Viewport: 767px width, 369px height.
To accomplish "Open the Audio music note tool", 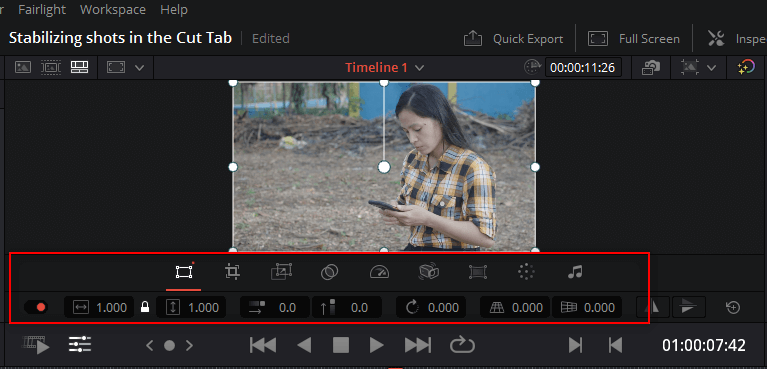I will point(575,272).
